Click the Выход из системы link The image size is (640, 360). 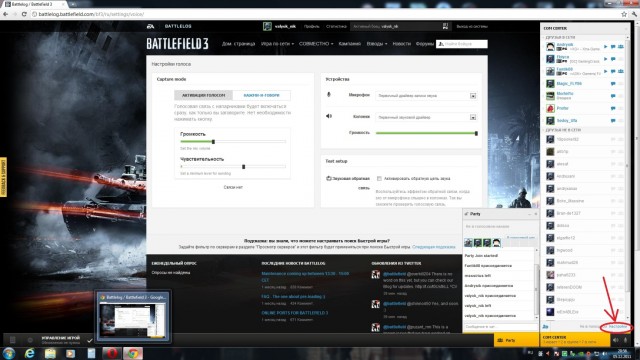[x=472, y=27]
